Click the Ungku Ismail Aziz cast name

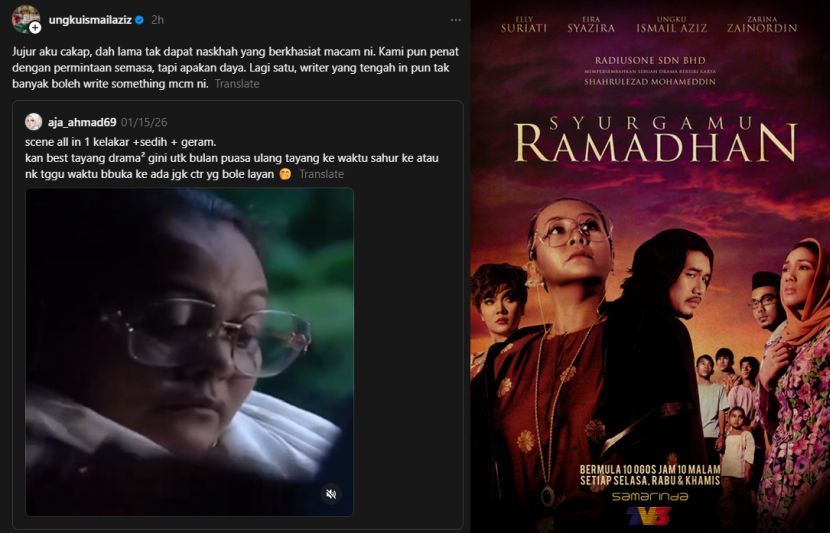671,25
